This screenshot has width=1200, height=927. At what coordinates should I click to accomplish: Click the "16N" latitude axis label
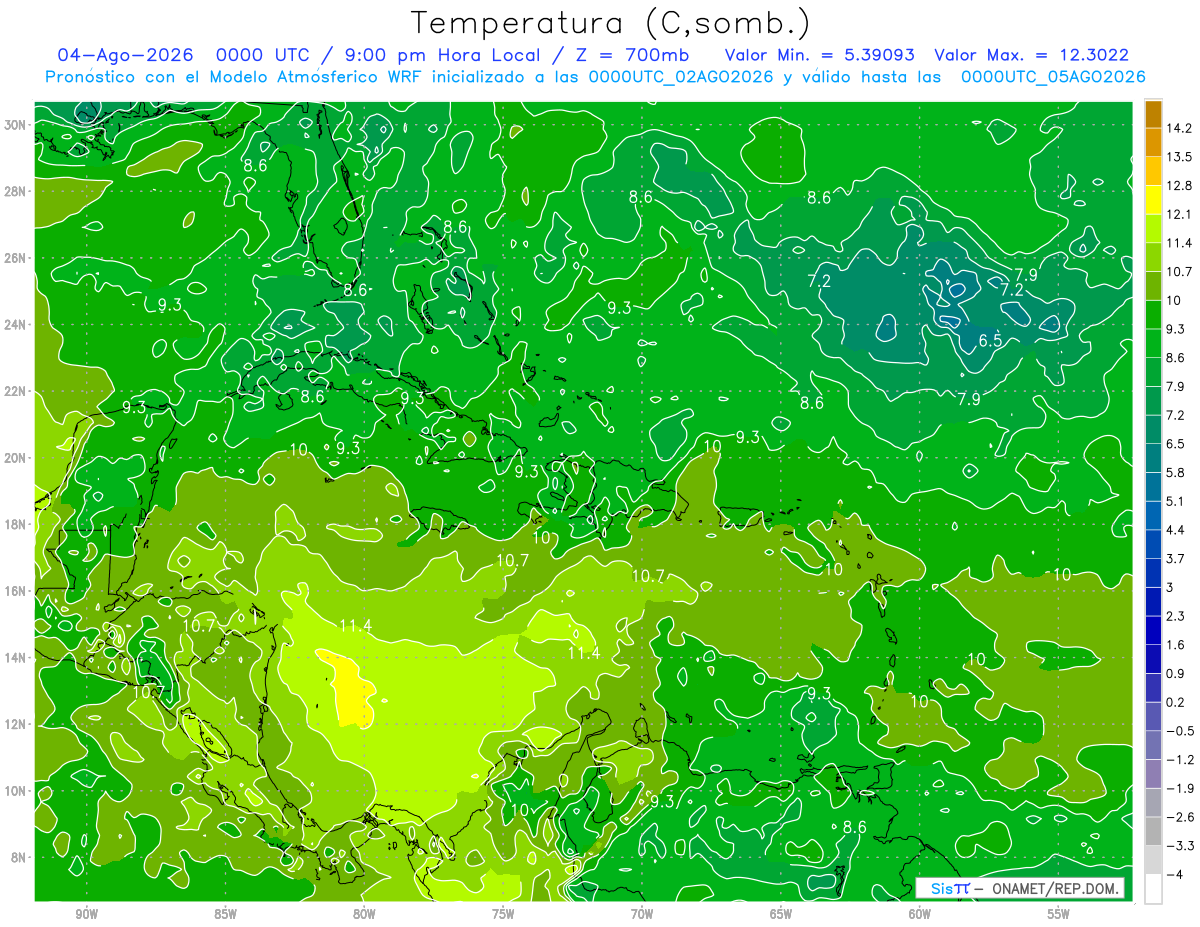tap(15, 591)
